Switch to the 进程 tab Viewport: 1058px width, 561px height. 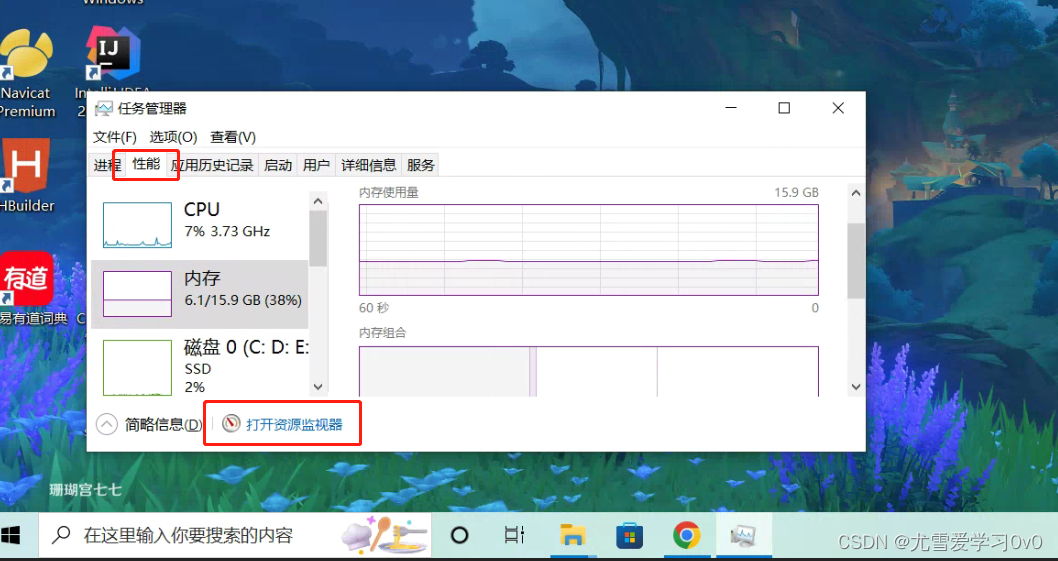[x=106, y=165]
